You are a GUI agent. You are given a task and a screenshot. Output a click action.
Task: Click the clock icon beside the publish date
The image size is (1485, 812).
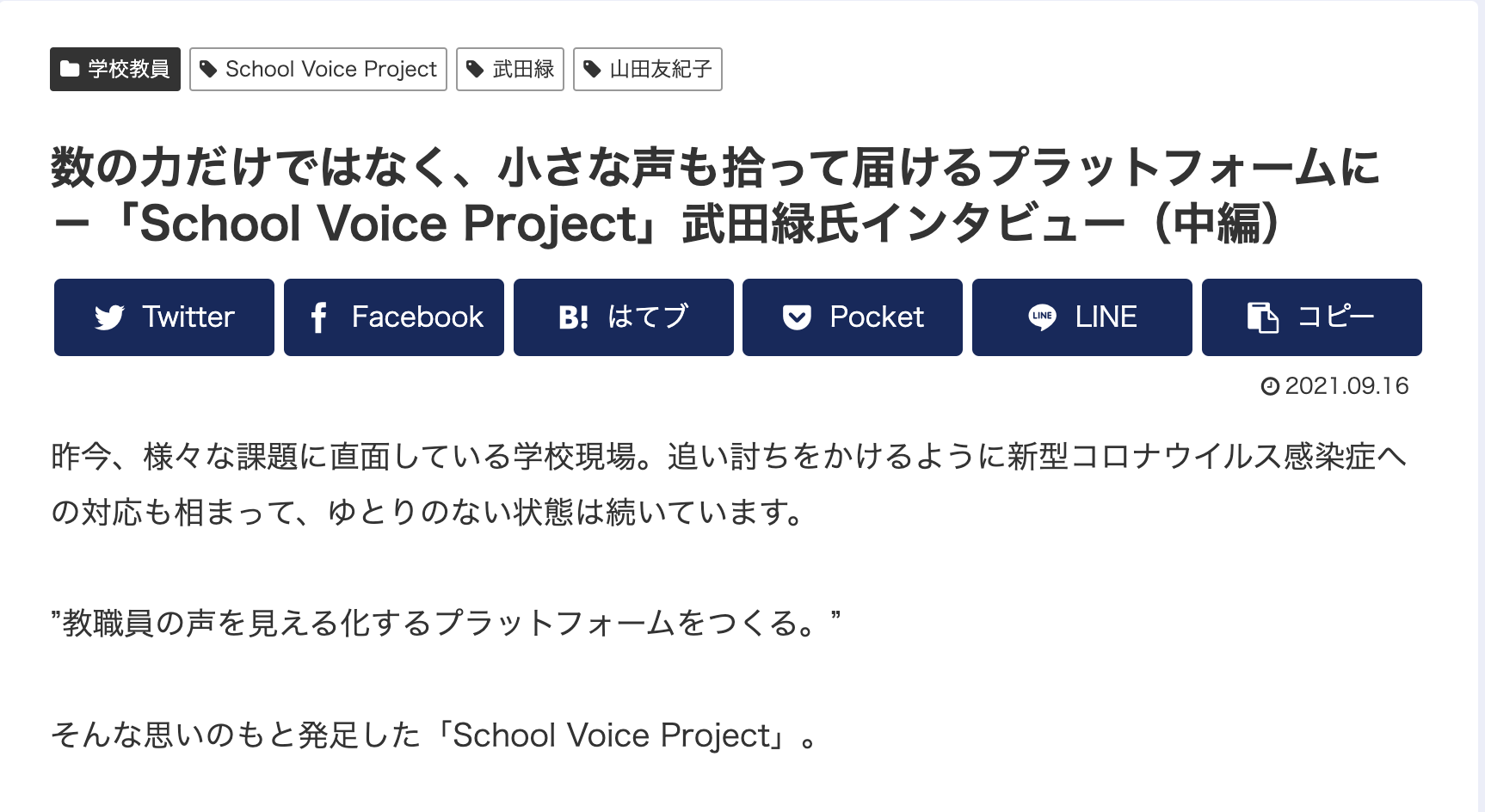pos(1269,387)
